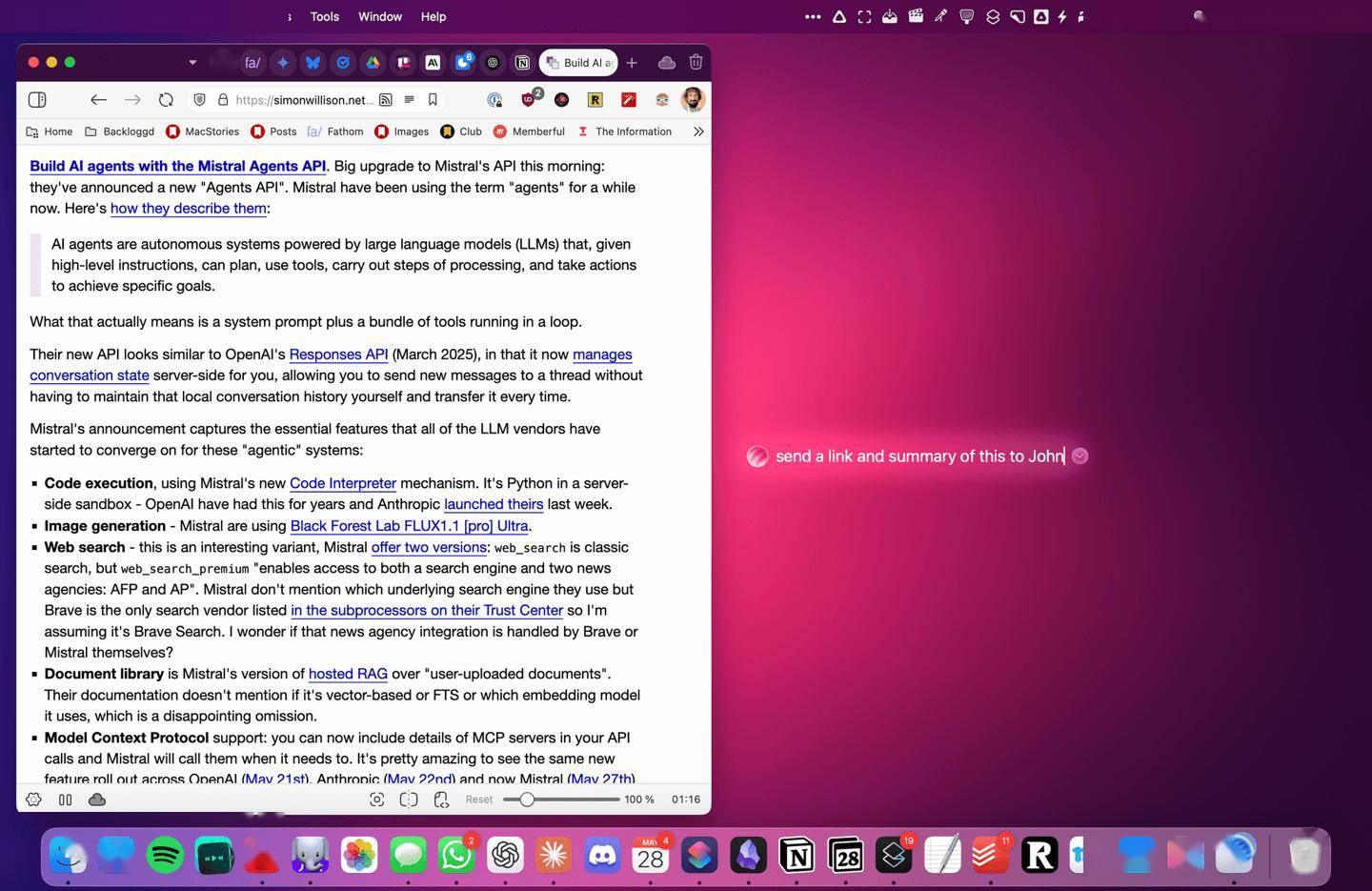Reload the page with the refresh icon
Image resolution: width=1372 pixels, height=891 pixels.
click(x=166, y=99)
